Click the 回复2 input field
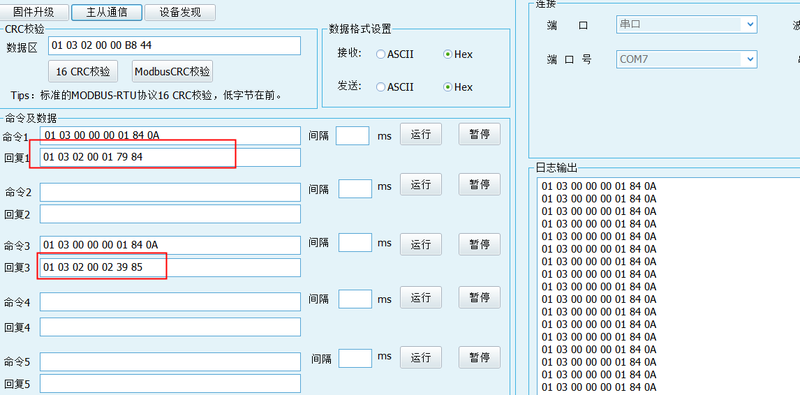 170,214
